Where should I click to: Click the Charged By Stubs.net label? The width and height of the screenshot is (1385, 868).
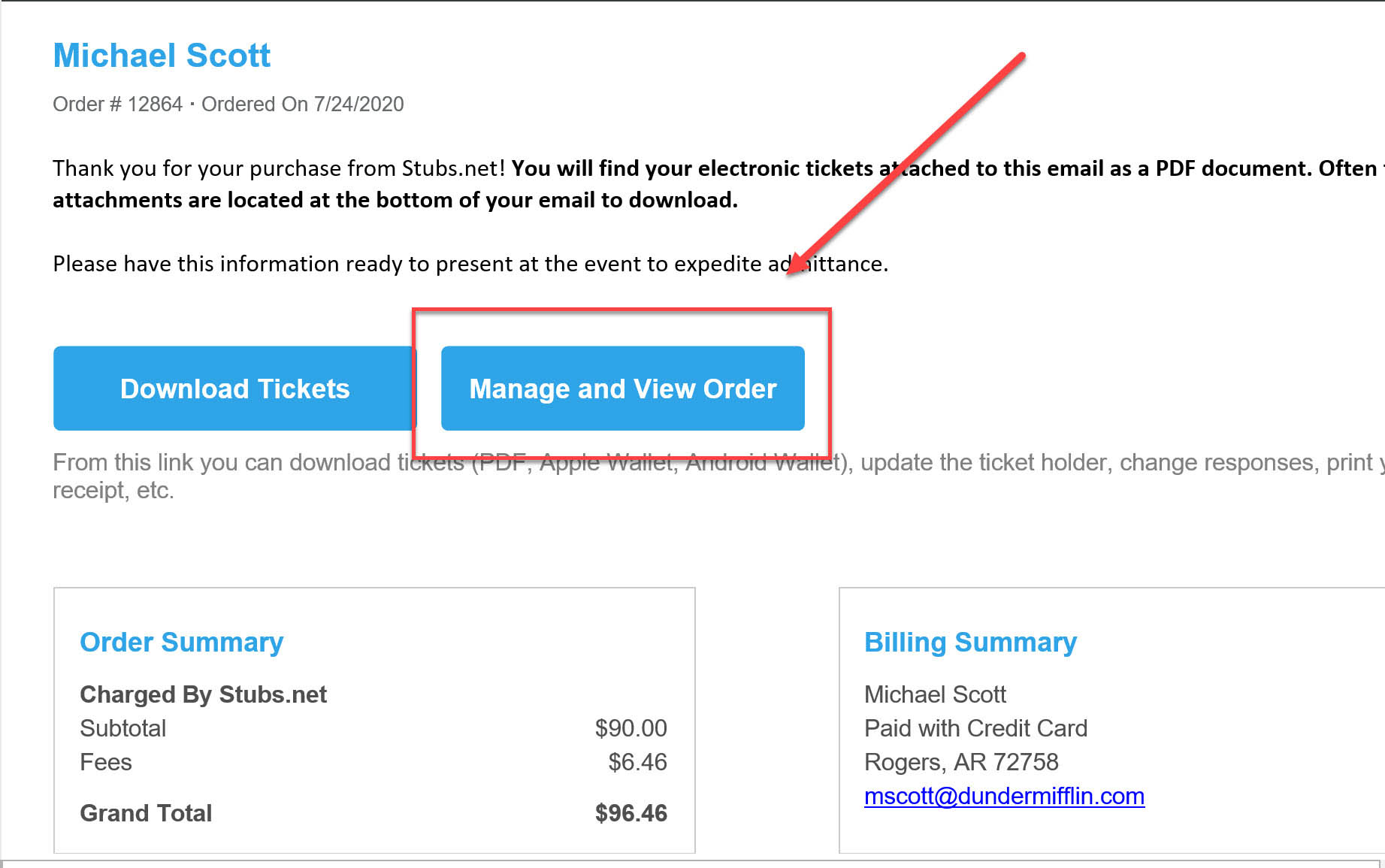click(x=203, y=694)
